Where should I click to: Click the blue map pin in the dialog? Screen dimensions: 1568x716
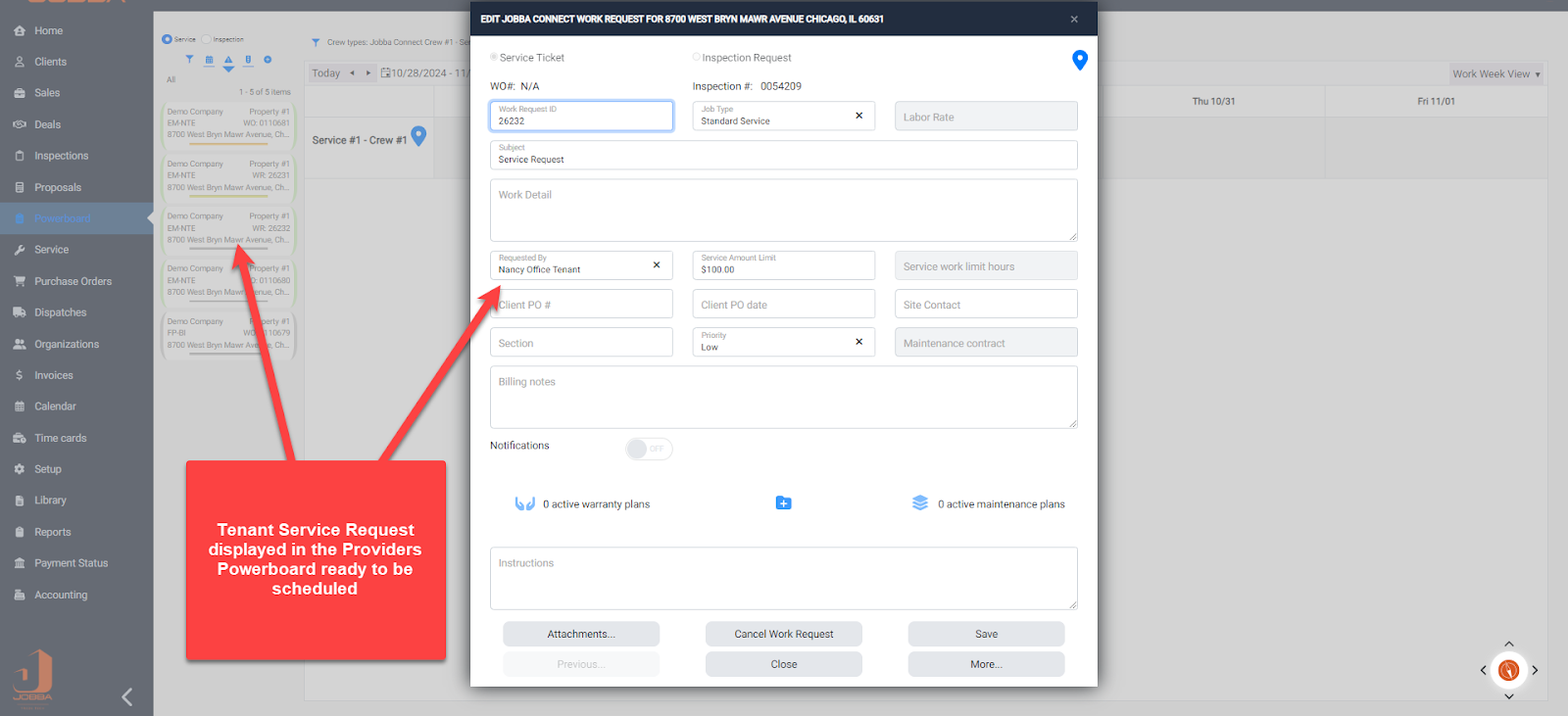pyautogui.click(x=1079, y=60)
